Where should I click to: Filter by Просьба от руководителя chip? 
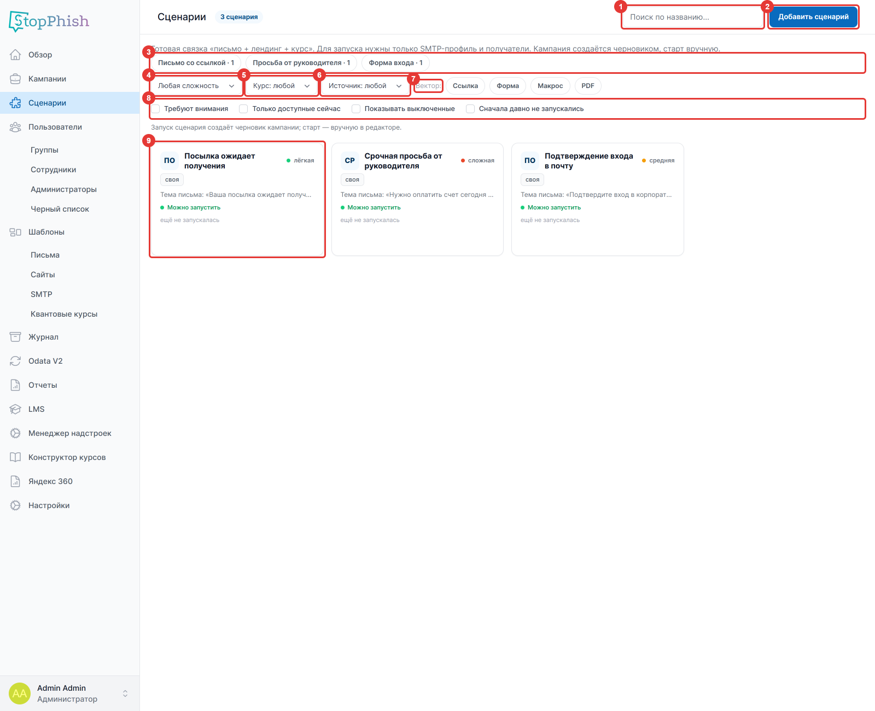301,63
